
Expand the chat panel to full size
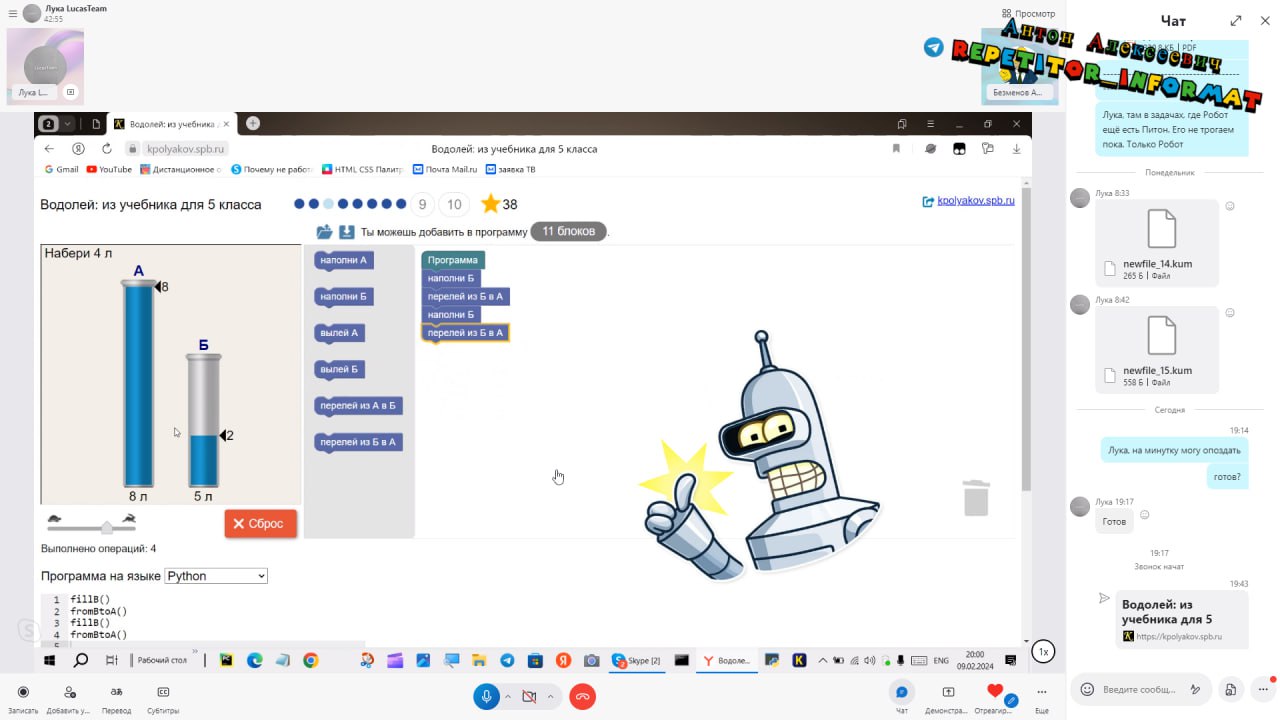coord(1236,21)
